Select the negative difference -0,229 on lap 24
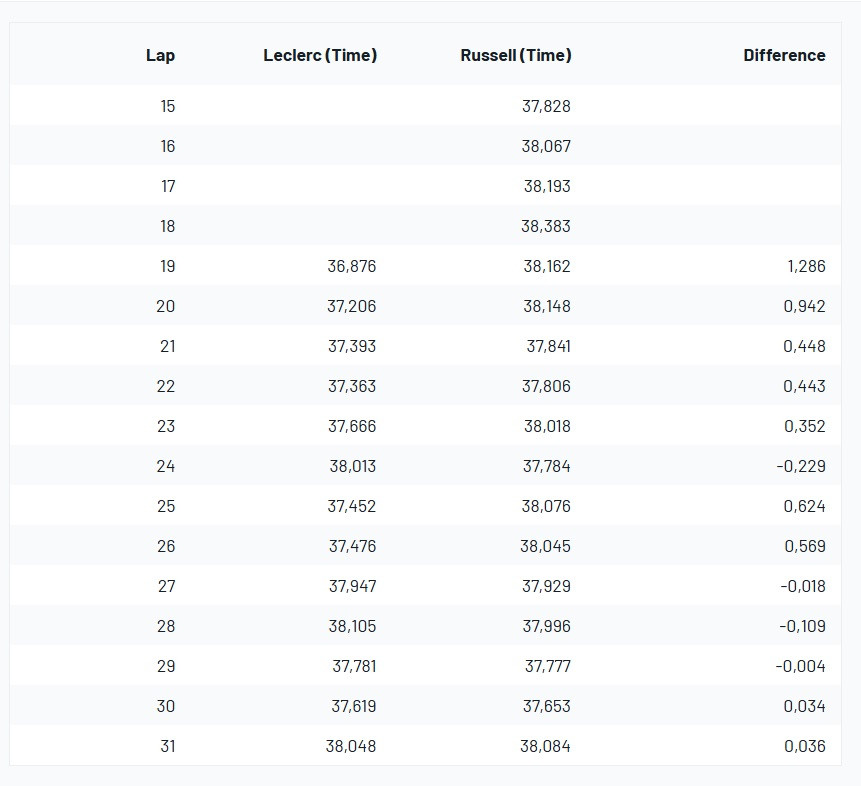This screenshot has height=786, width=861. click(802, 466)
